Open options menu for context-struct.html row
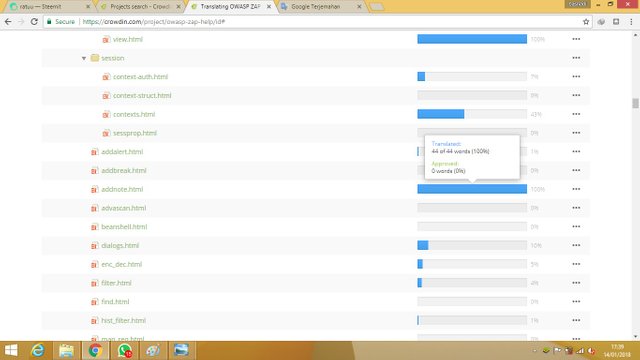Viewport: 640px width, 360px height. [576, 96]
